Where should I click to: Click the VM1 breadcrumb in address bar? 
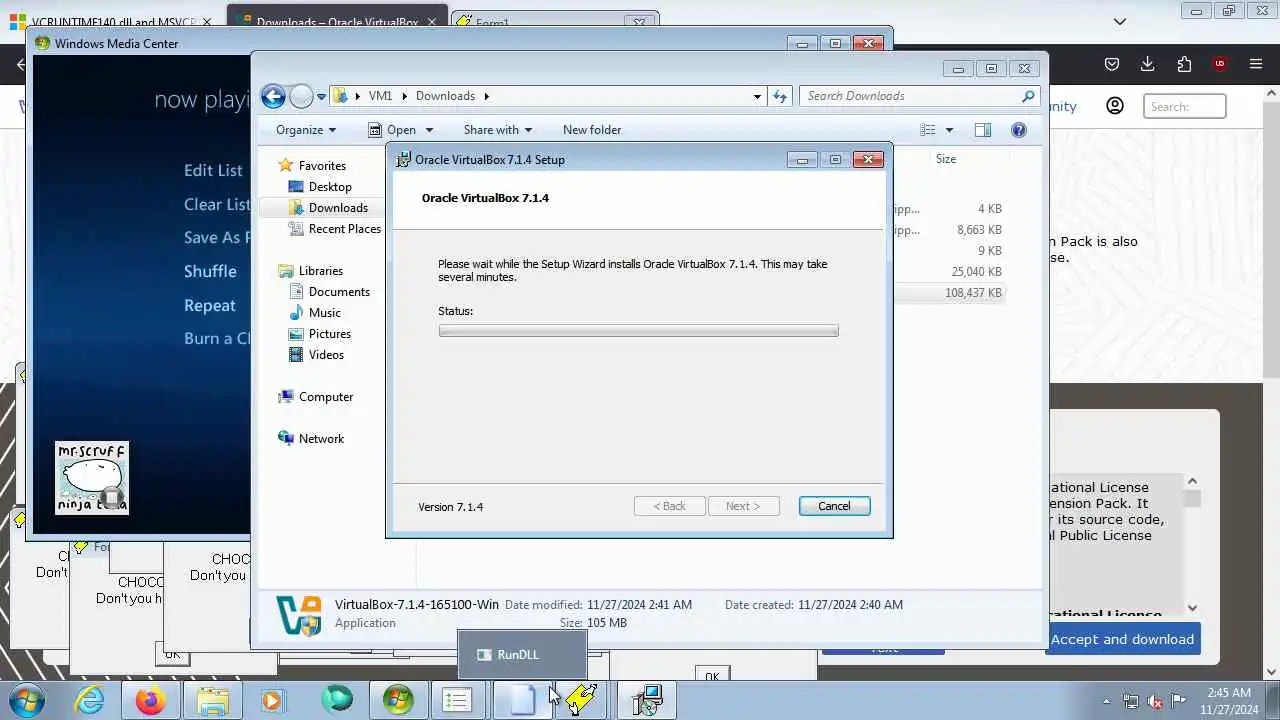point(380,96)
